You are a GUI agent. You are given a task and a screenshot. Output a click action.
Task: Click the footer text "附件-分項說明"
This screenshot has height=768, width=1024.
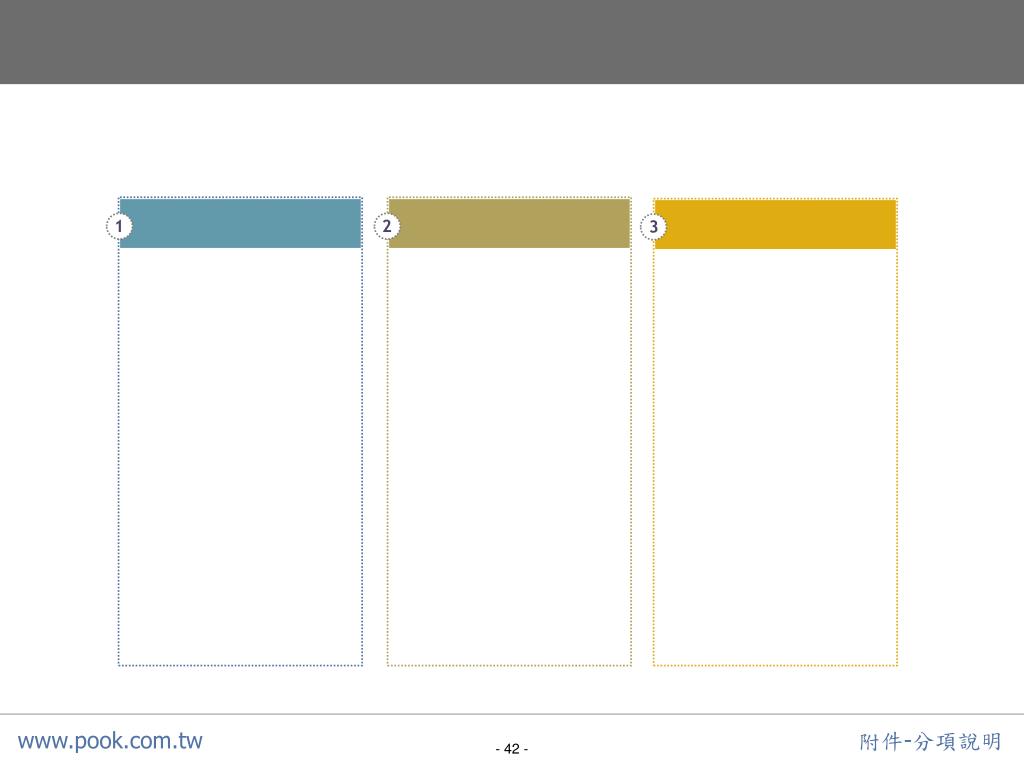[930, 742]
